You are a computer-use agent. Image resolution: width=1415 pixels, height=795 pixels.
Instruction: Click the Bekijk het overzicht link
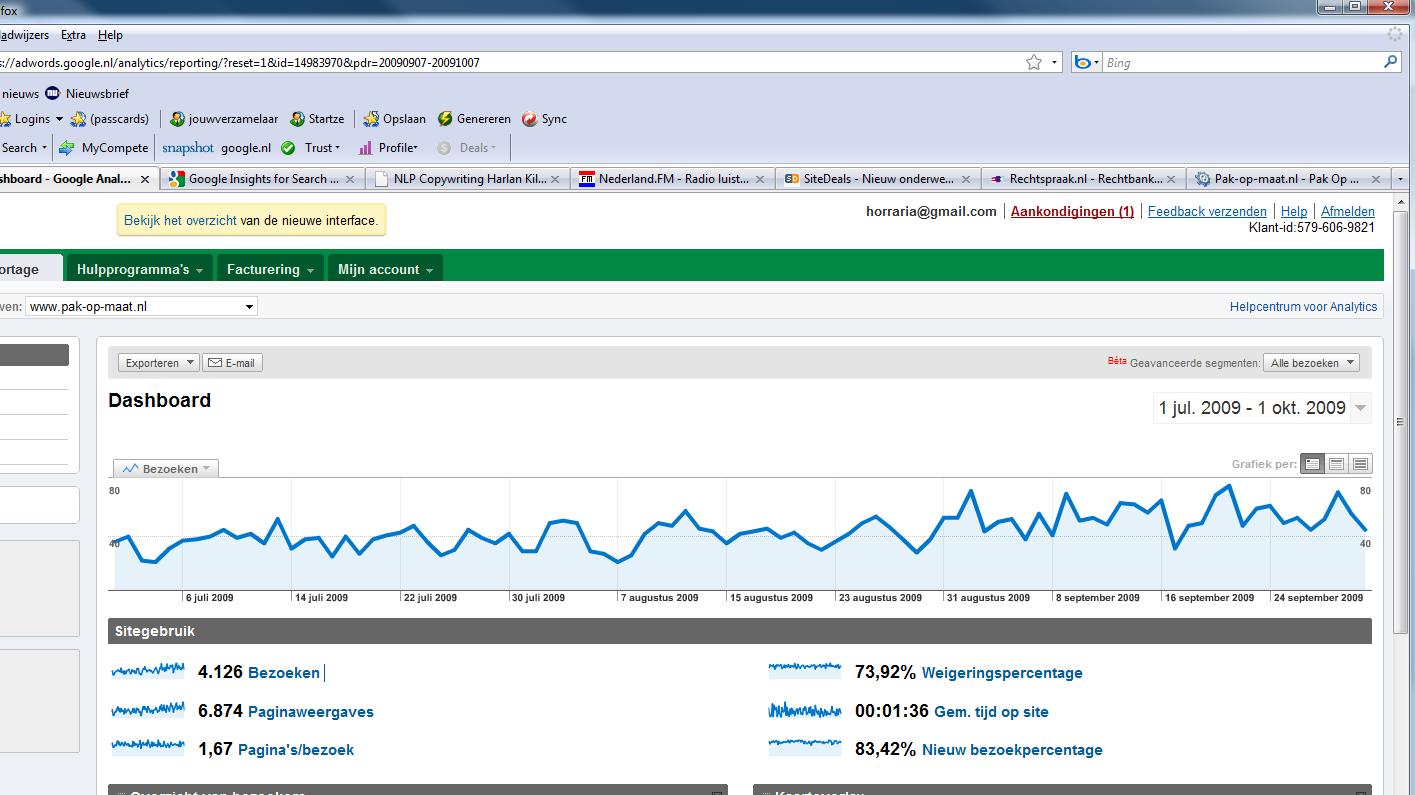(180, 220)
